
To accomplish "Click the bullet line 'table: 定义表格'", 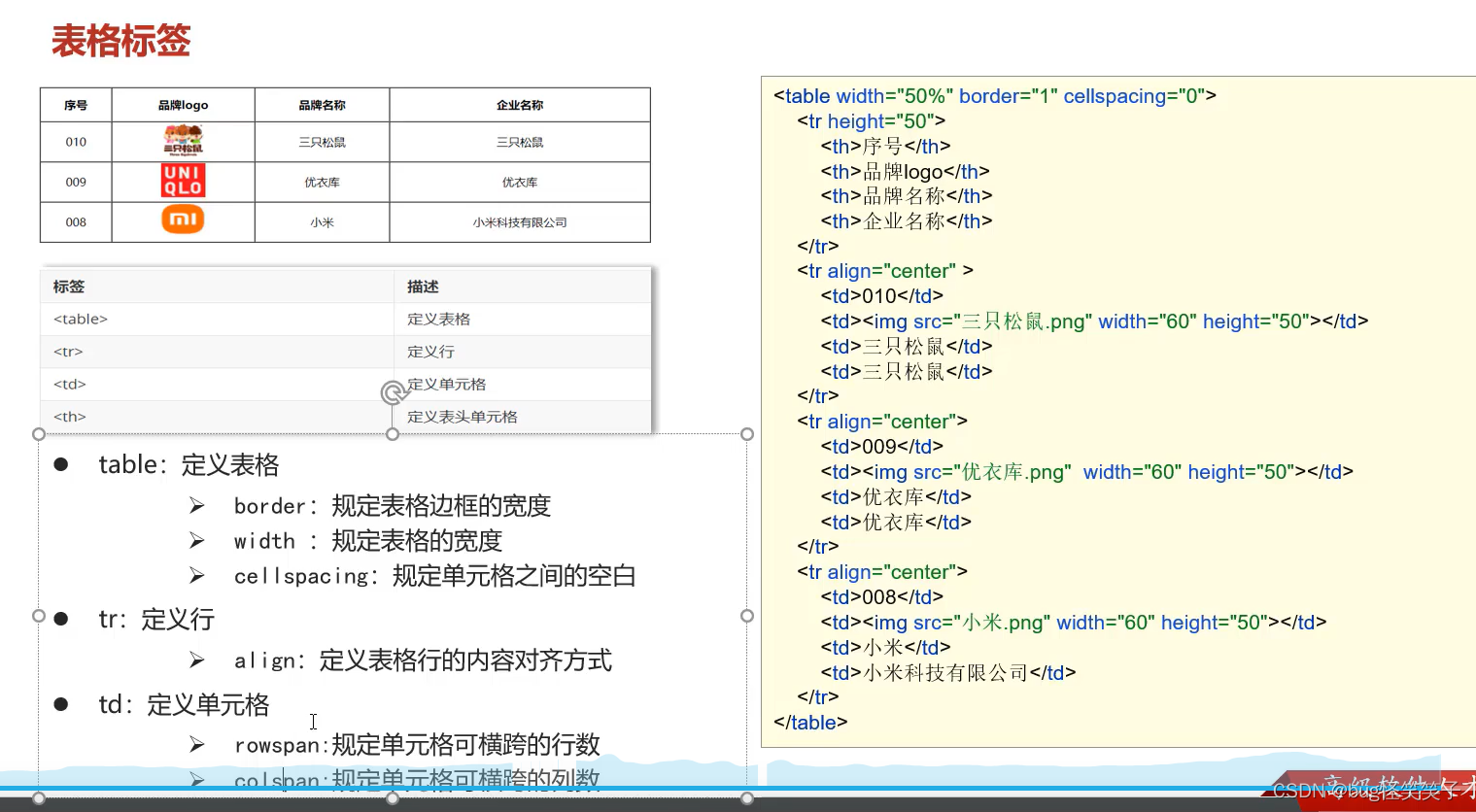I will [189, 465].
